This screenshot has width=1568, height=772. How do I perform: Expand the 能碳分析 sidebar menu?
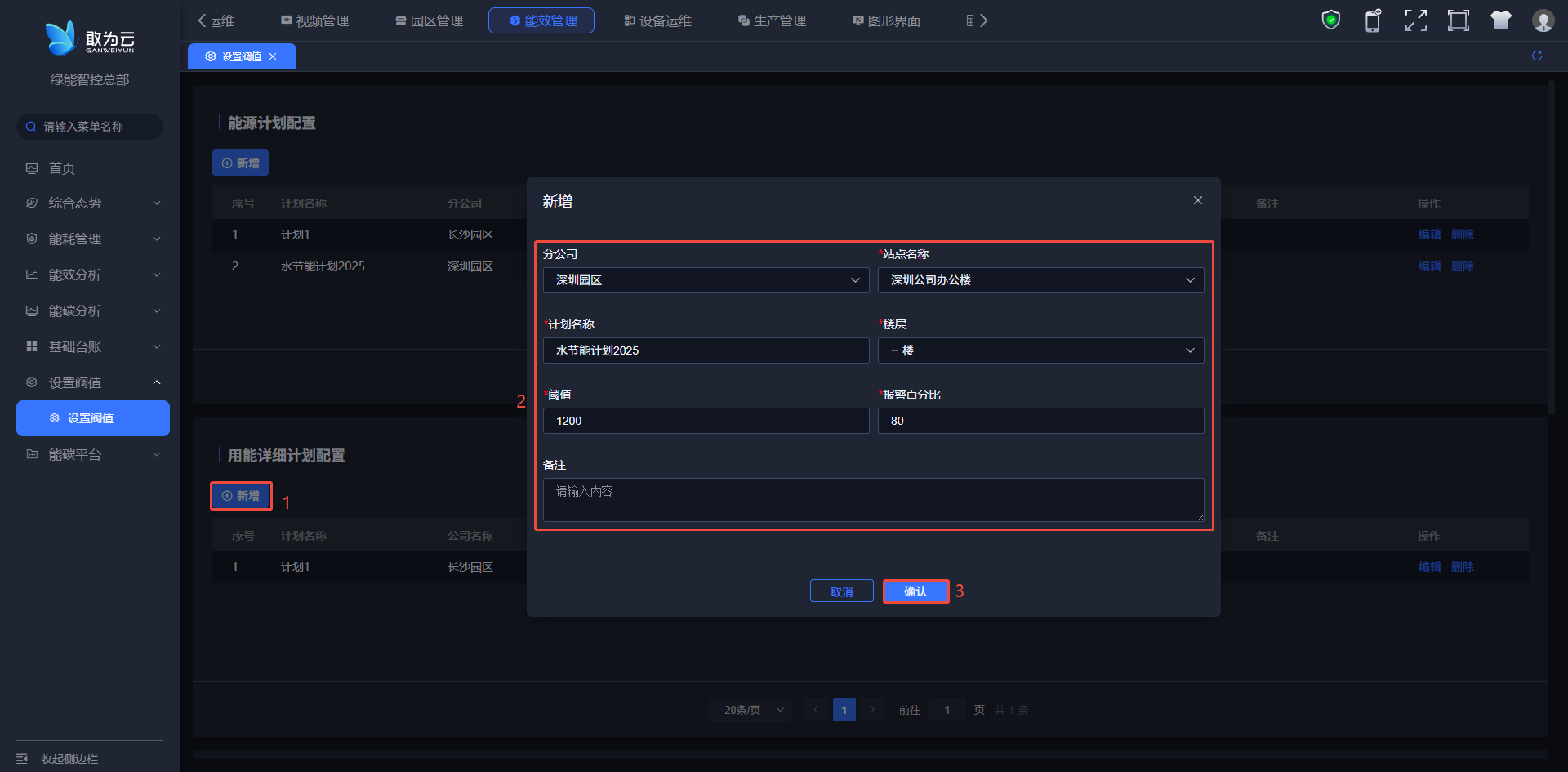(157, 310)
